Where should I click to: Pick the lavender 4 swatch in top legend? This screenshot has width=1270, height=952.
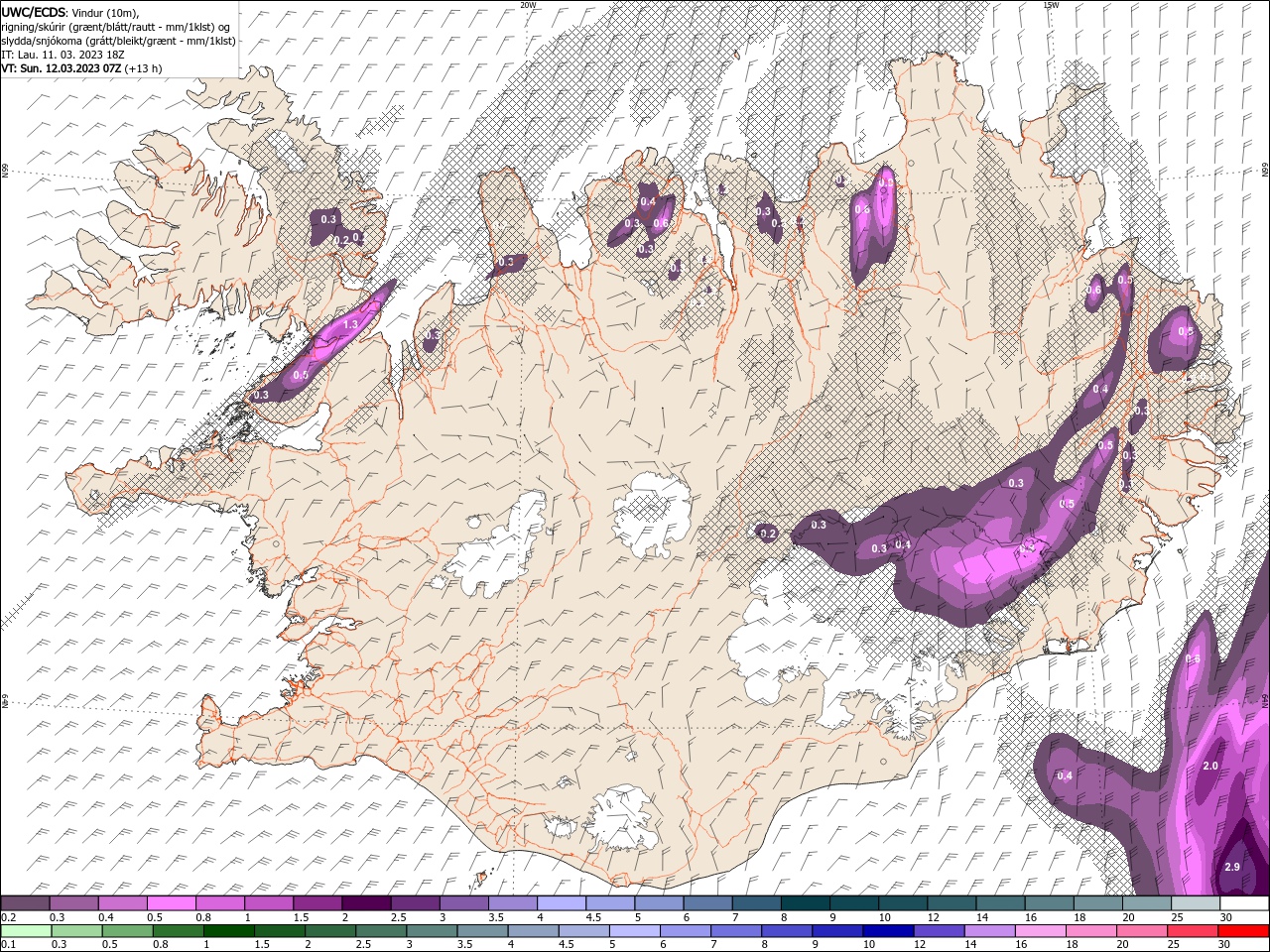coord(561,903)
